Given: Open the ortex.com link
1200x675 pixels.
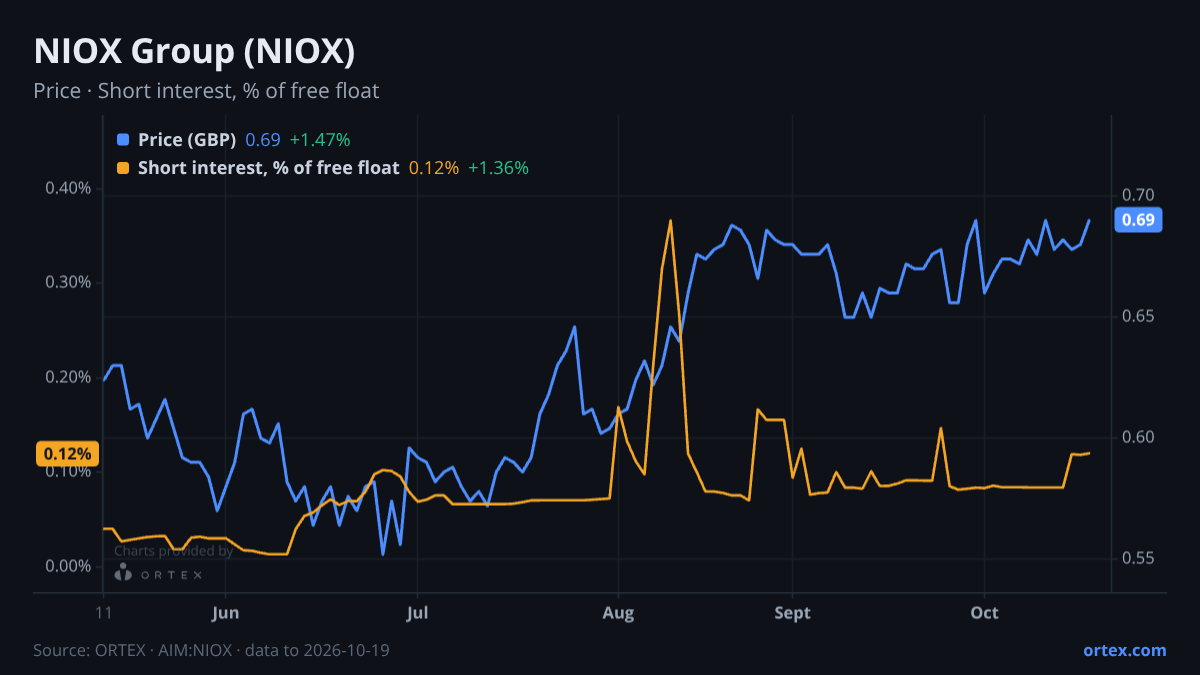Looking at the screenshot, I should point(1124,650).
